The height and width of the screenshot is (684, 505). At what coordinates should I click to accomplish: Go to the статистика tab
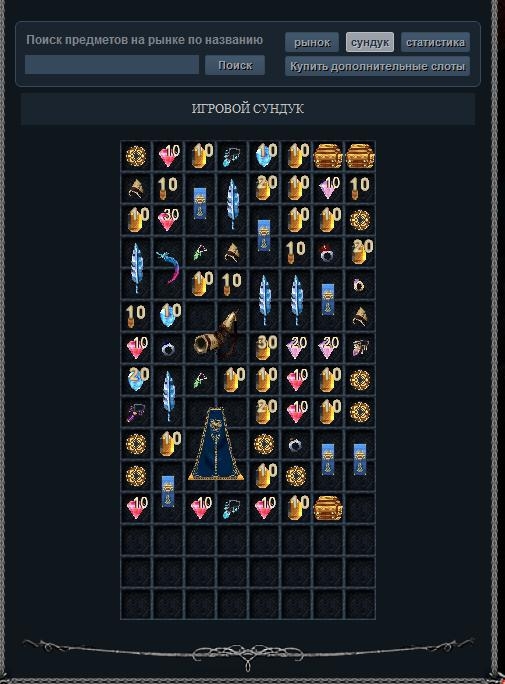pyautogui.click(x=435, y=42)
